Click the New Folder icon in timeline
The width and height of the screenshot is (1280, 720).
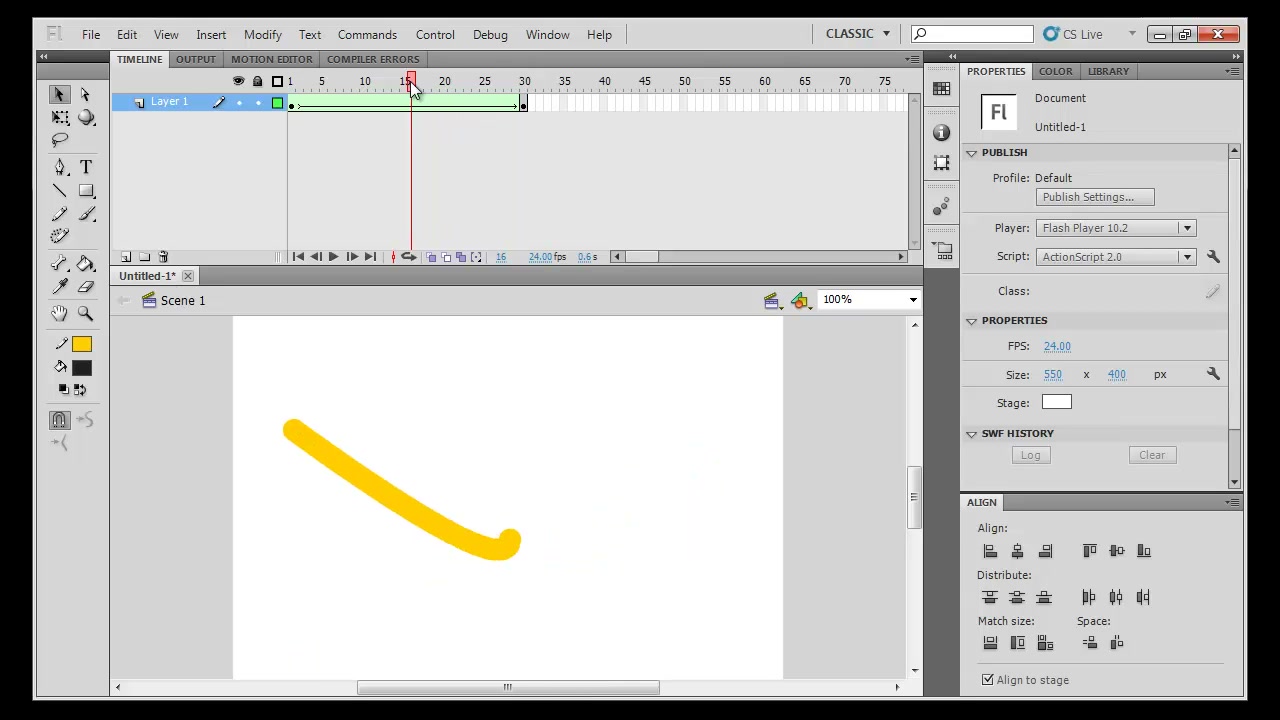tap(145, 257)
